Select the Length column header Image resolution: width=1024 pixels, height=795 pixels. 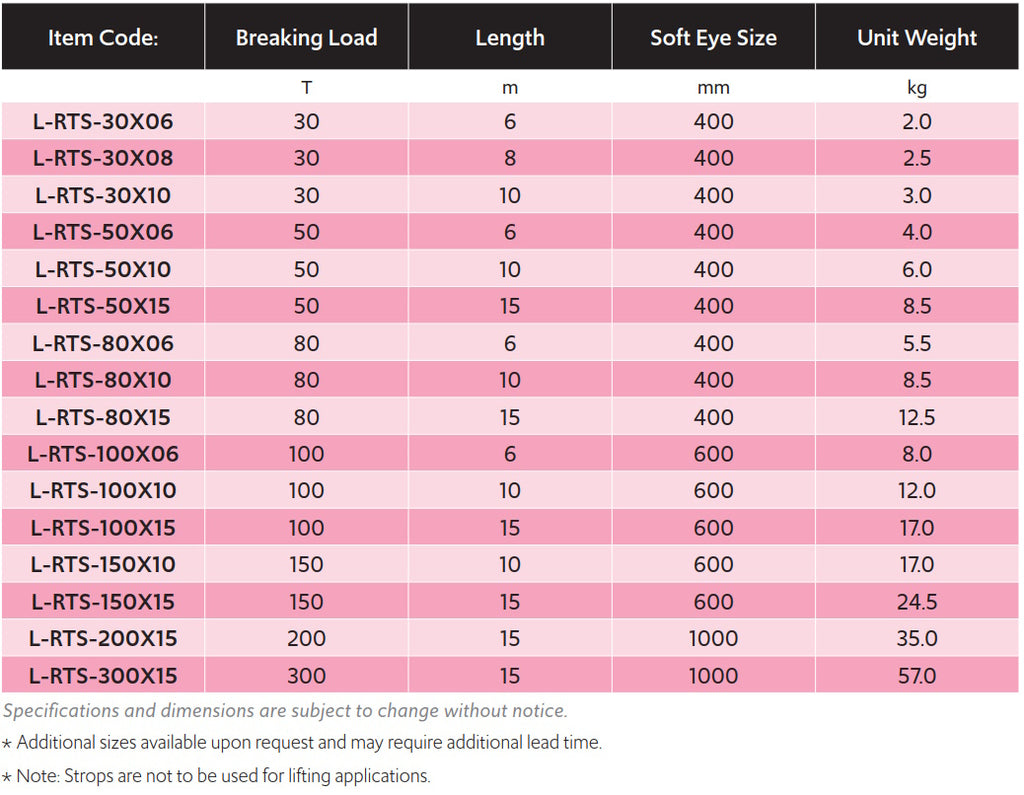[510, 38]
